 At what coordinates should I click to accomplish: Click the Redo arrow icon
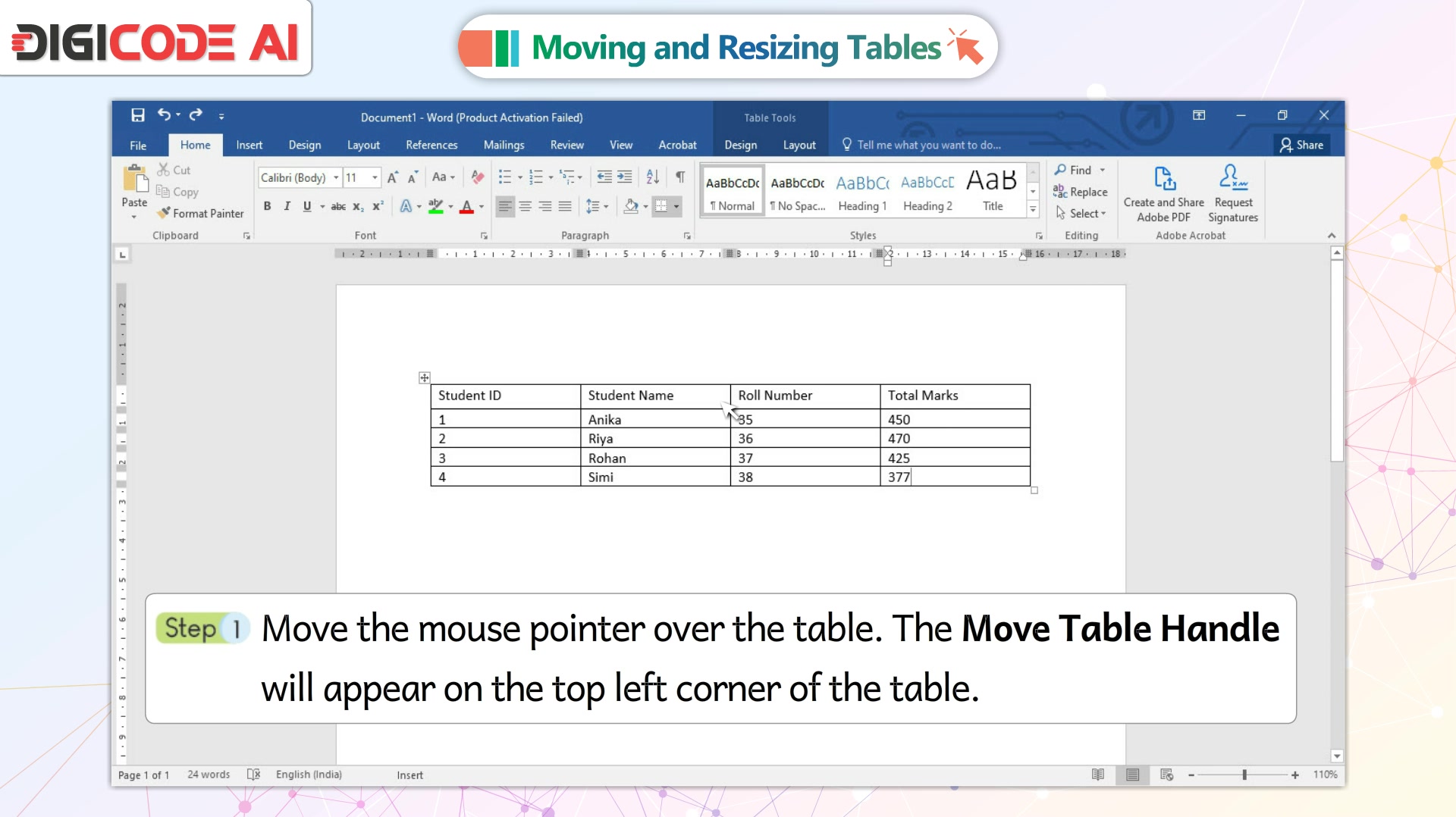pos(196,114)
